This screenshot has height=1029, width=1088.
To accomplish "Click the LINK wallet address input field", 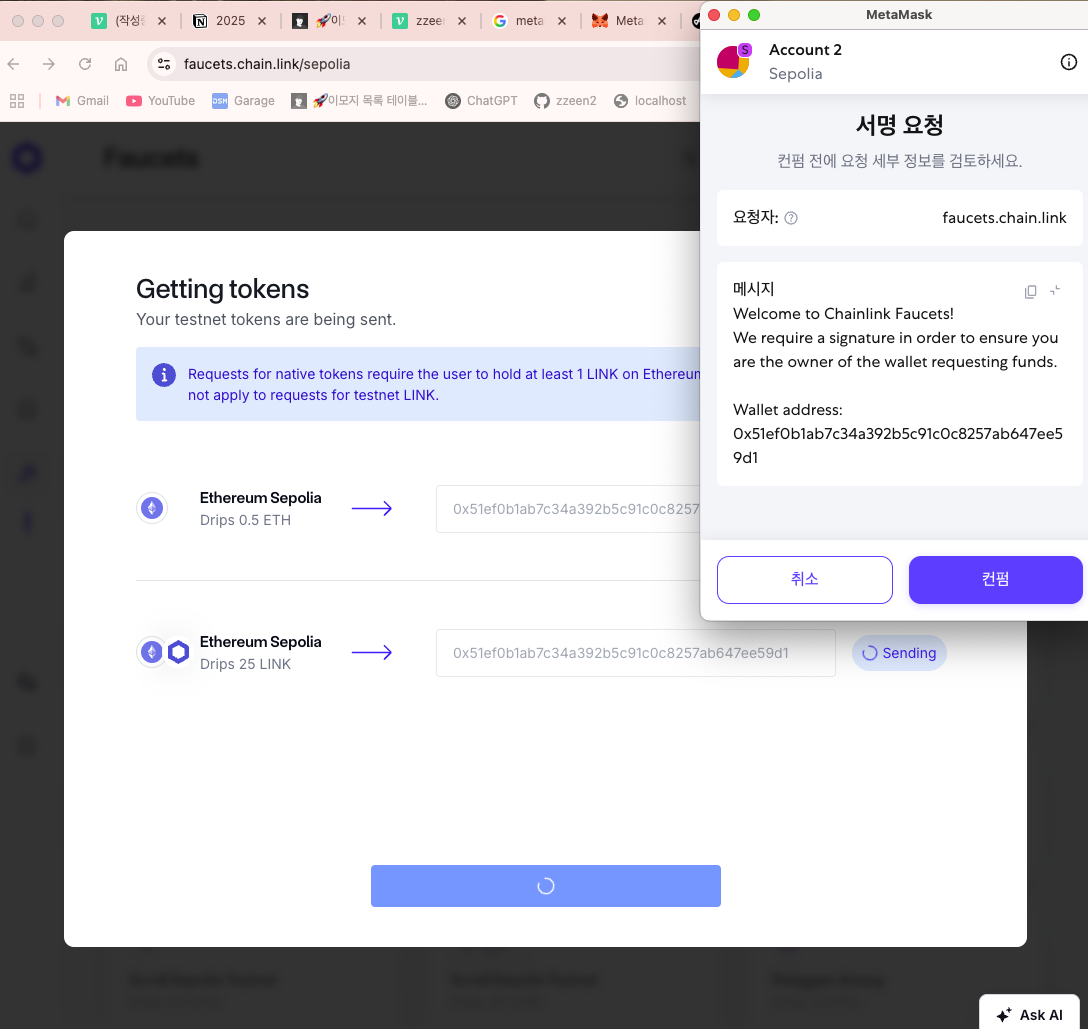I will coord(636,652).
